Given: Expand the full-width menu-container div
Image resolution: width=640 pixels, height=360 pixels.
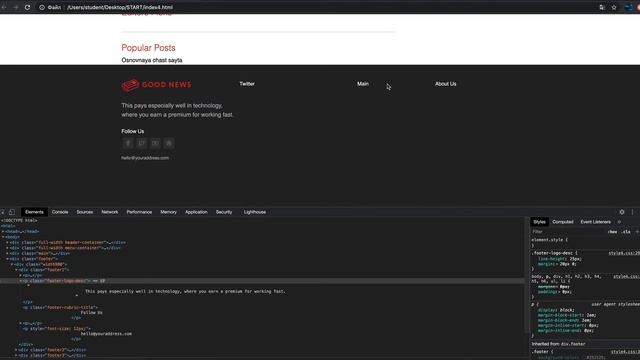Looking at the screenshot, I should point(7,248).
